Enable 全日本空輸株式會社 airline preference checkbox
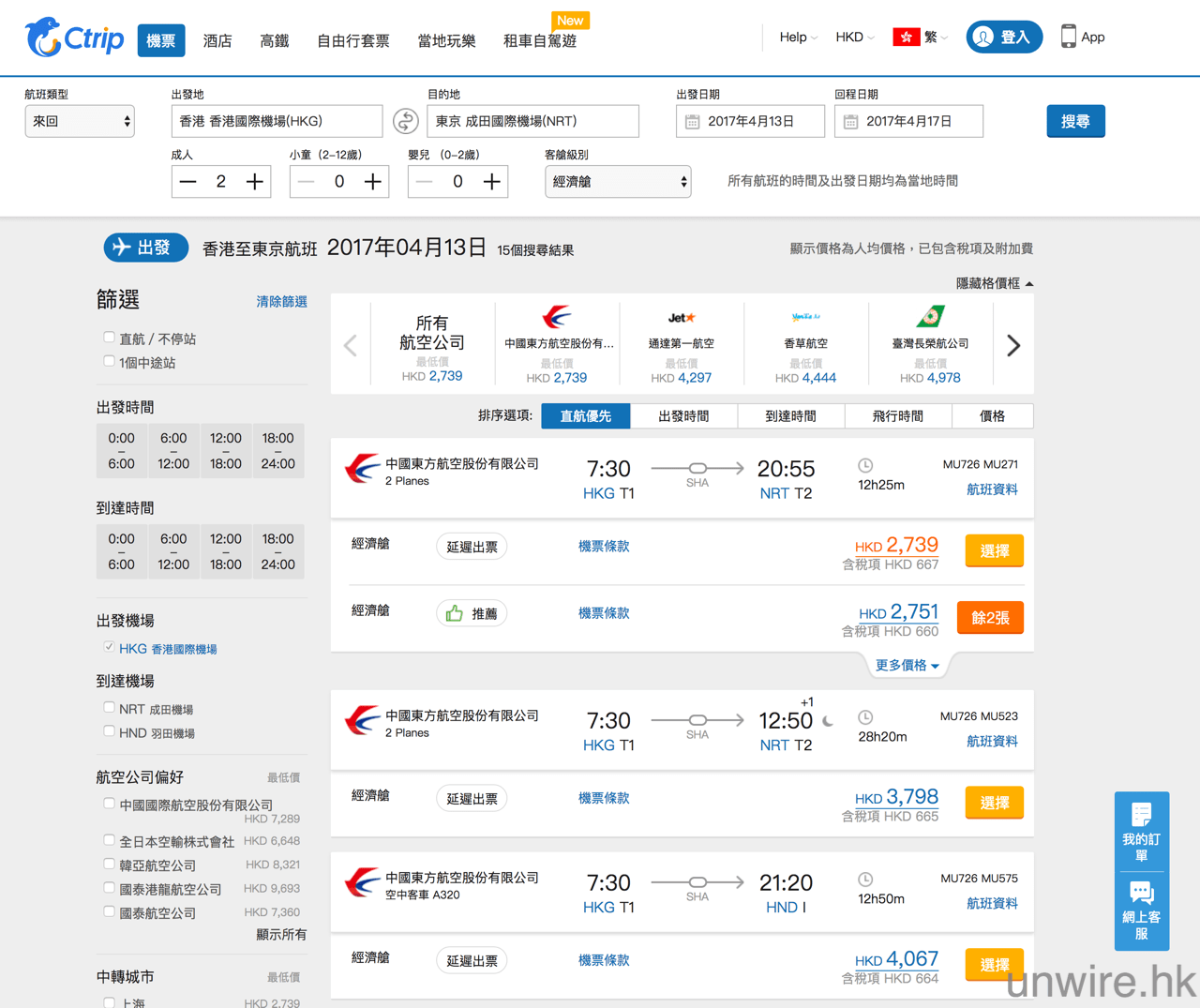Screen dimensions: 1200x1008 point(110,840)
